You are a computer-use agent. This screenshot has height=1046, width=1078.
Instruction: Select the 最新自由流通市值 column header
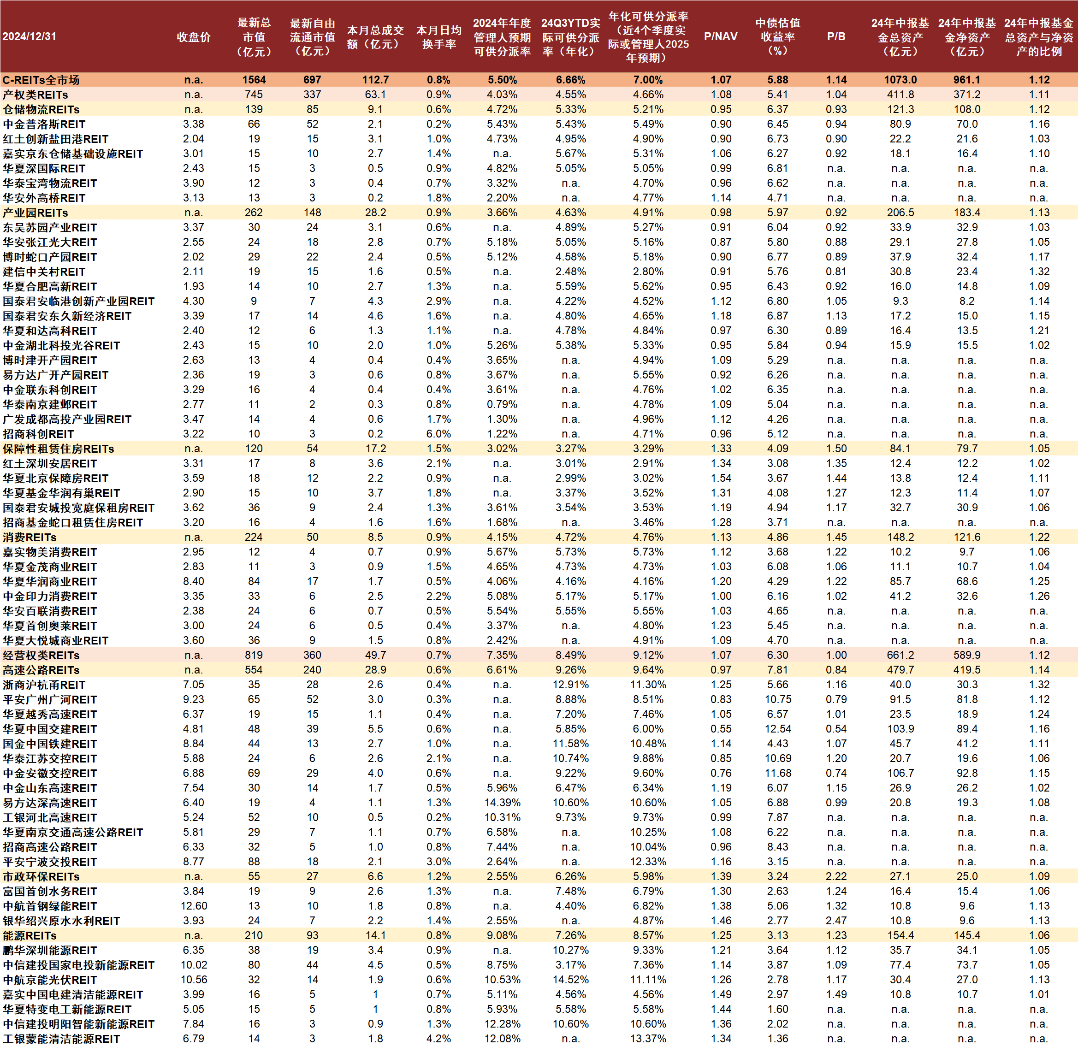(312, 37)
